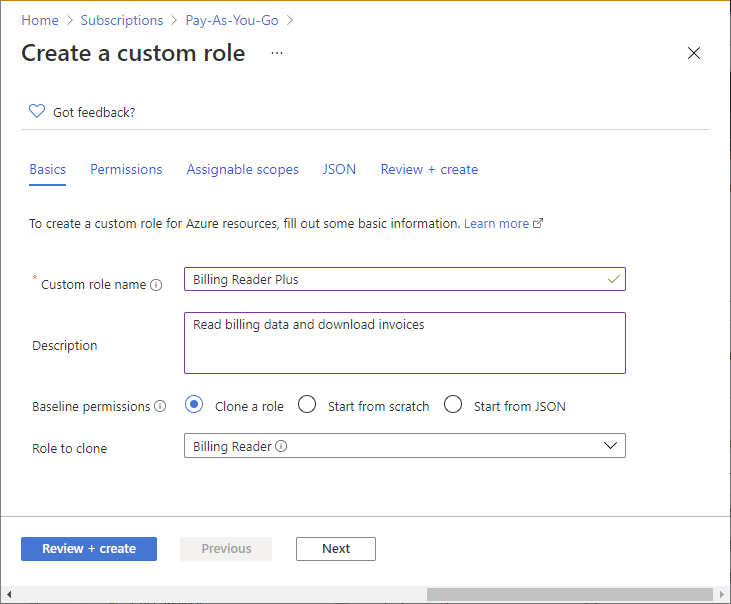This screenshot has width=731, height=604.
Task: Click the Billing Reader info icon
Action: [281, 446]
